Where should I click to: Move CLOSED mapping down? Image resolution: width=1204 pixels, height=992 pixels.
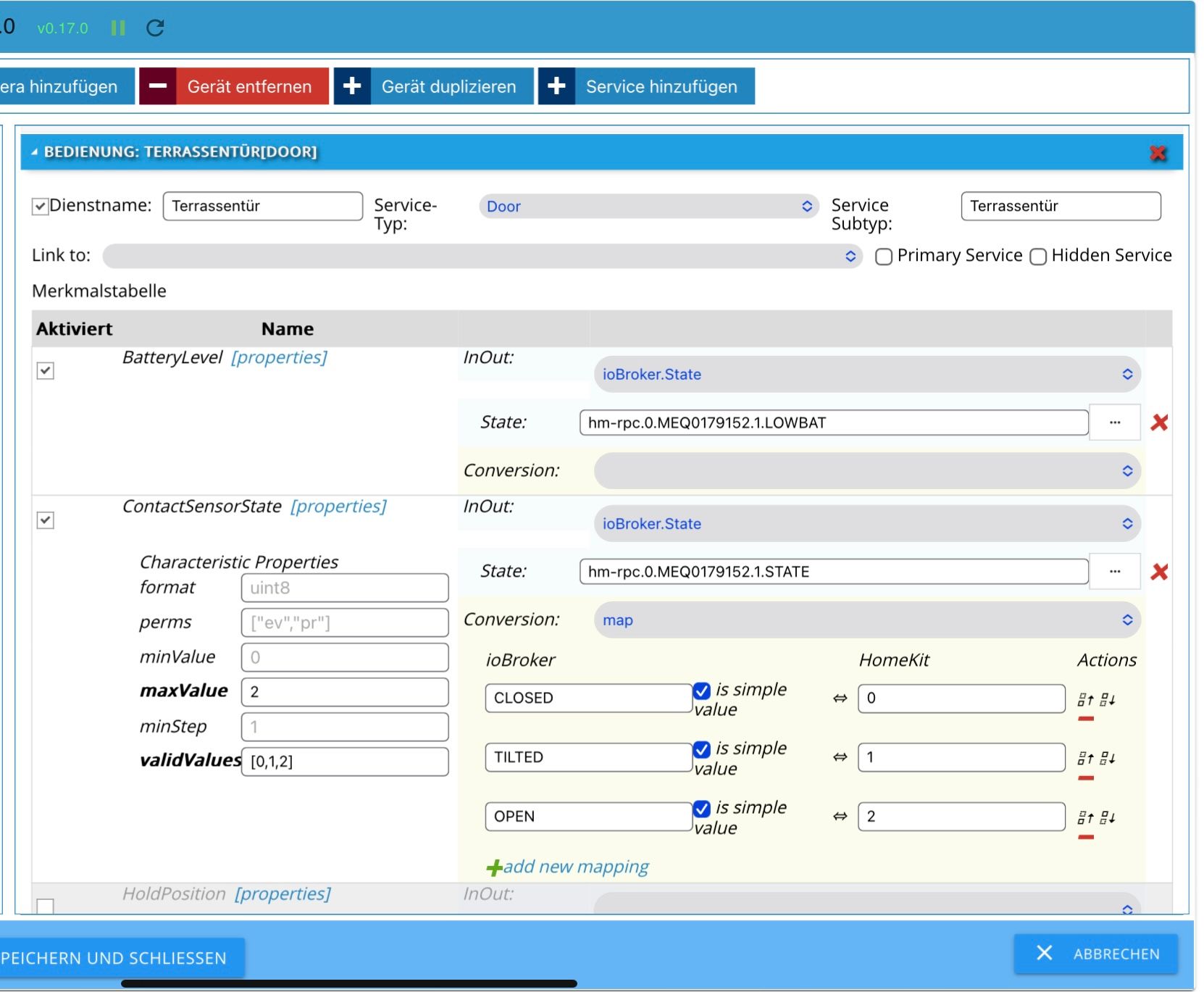click(1108, 699)
